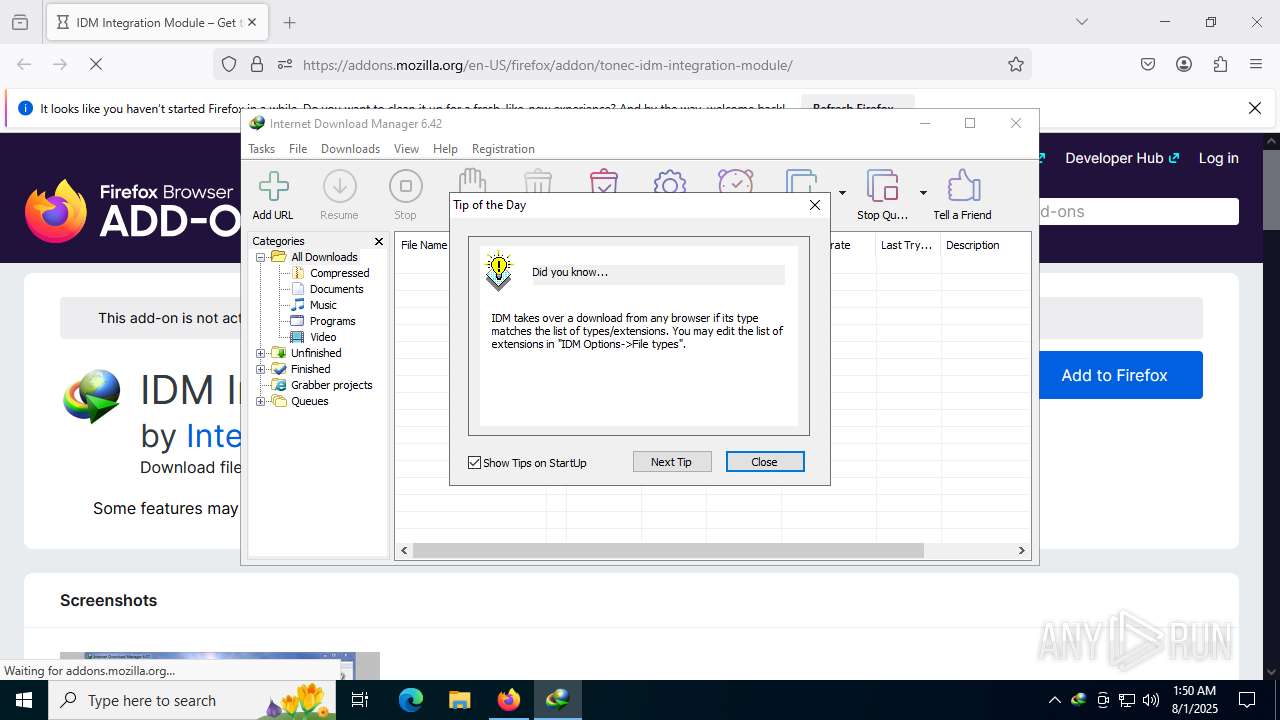The height and width of the screenshot is (720, 1280).
Task: Click the Next Tip button
Action: [672, 462]
